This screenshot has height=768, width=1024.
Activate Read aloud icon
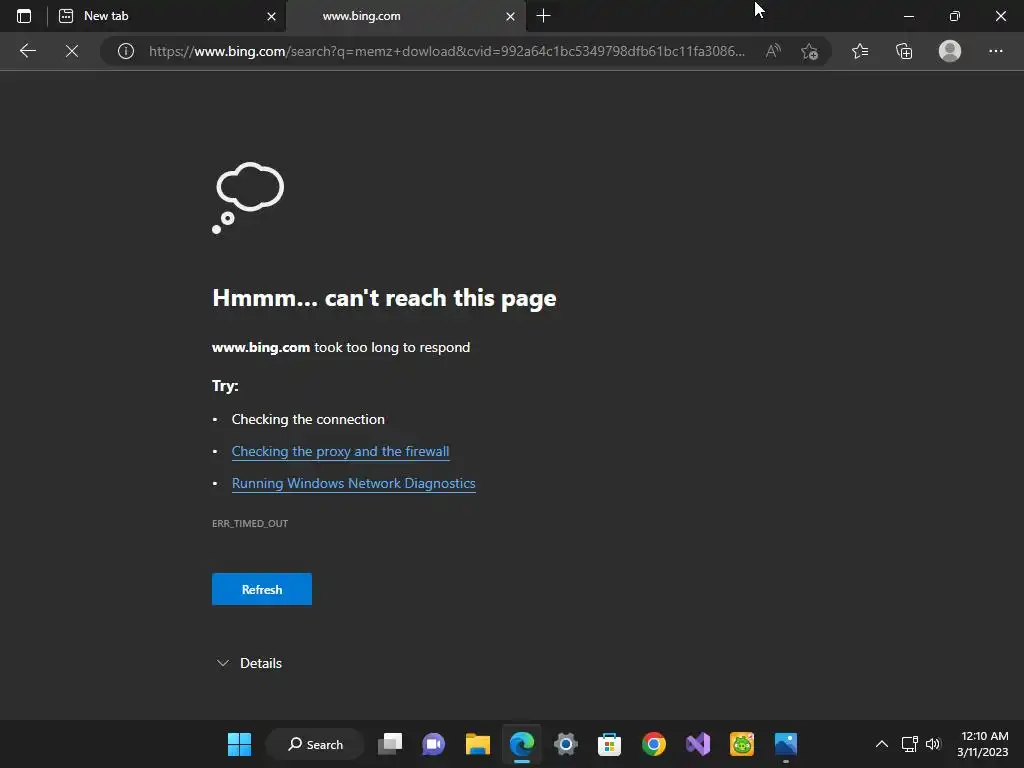pyautogui.click(x=773, y=51)
